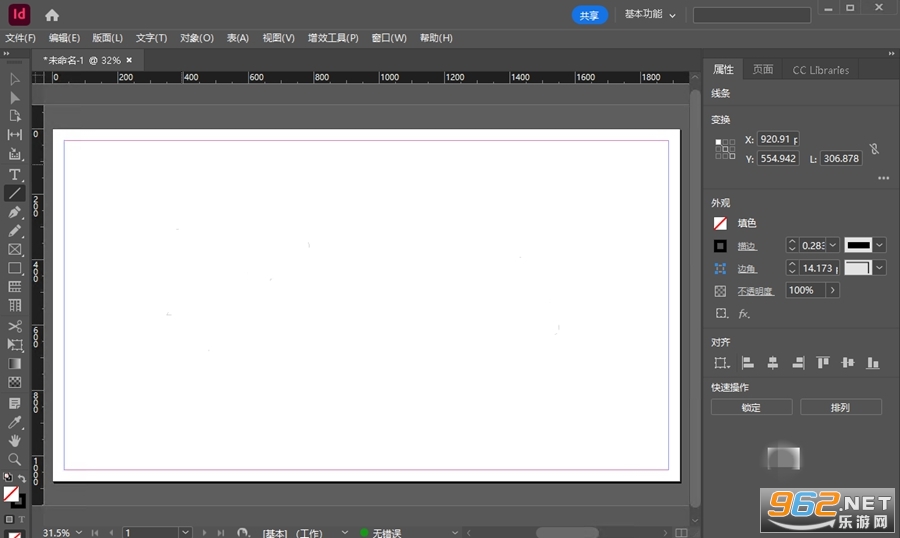Image resolution: width=900 pixels, height=538 pixels.
Task: Open stroke weight dropdown
Action: (832, 245)
